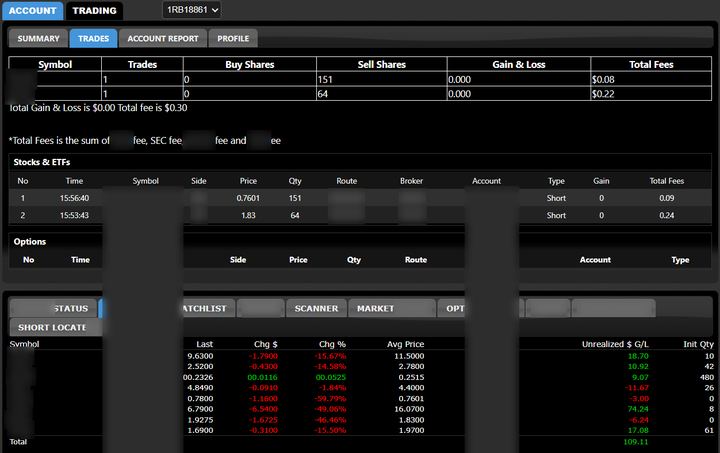This screenshot has height=453, width=720.
Task: Select the TRADES sub-tab
Action: tap(94, 39)
